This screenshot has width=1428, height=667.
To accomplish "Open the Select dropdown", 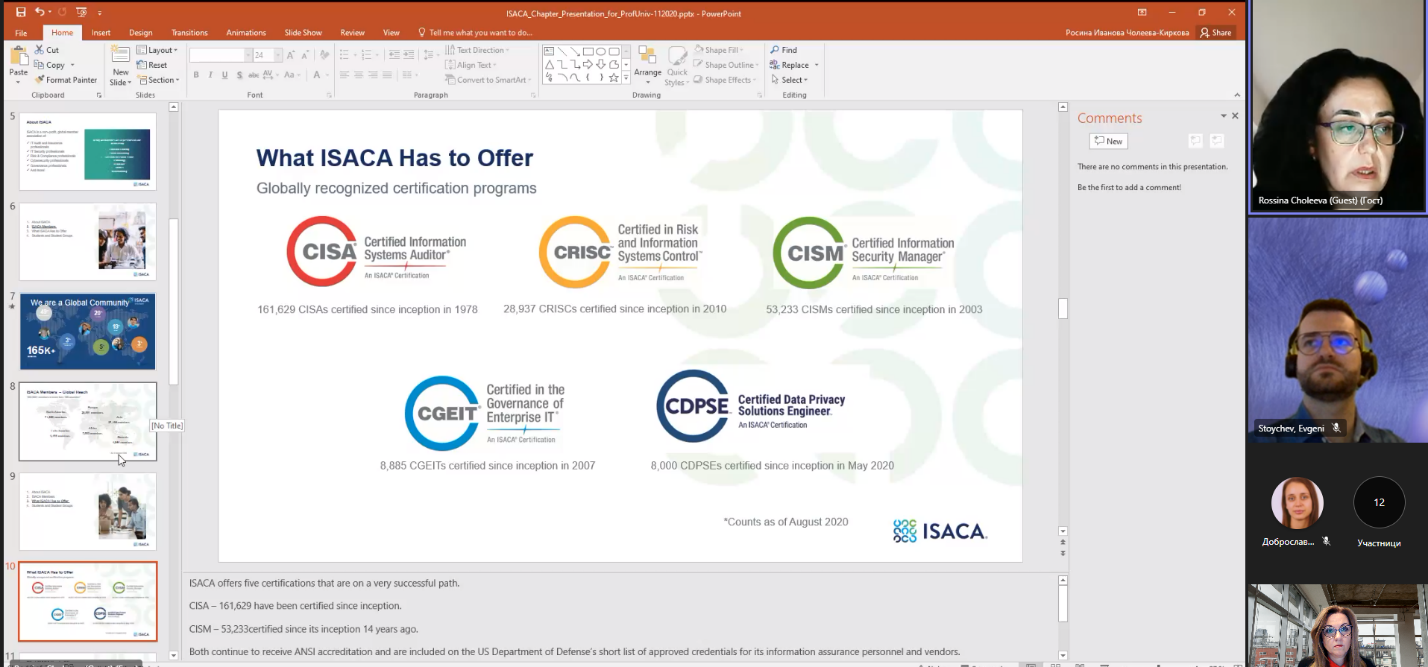I will 789,80.
